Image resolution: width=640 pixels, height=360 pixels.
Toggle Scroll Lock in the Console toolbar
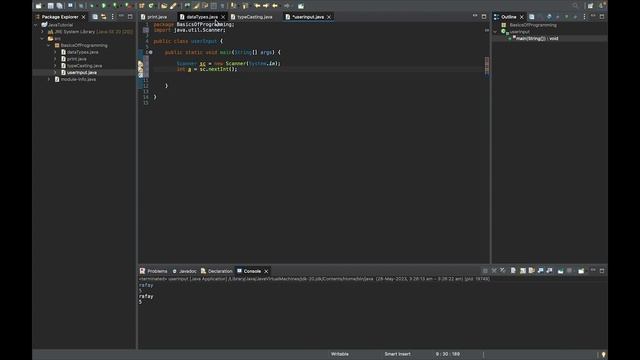523,271
